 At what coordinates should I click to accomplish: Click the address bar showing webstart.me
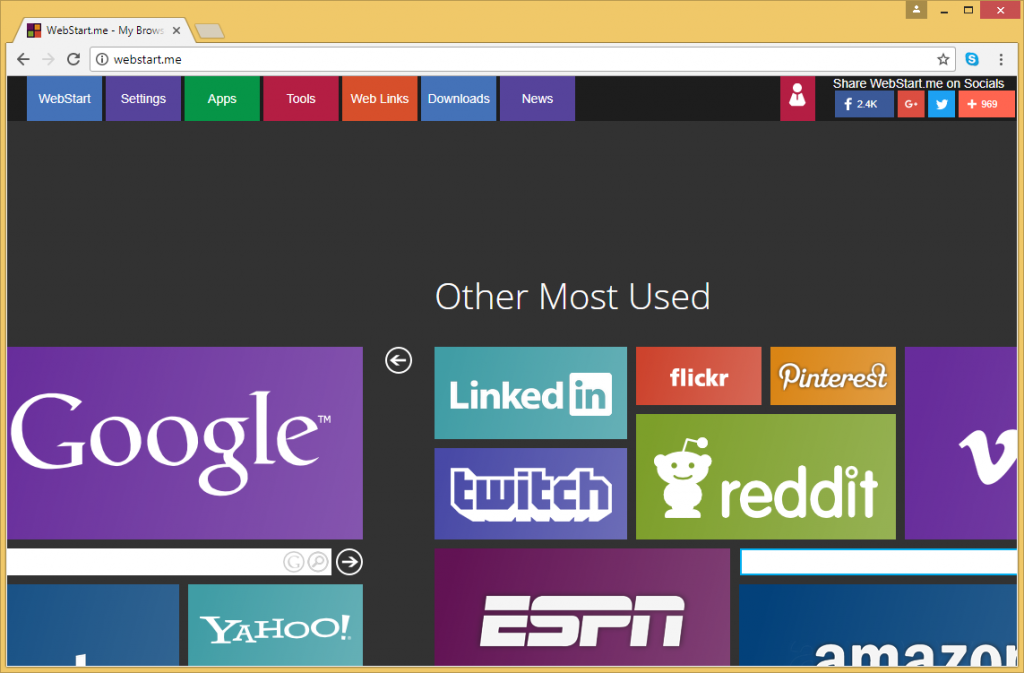pos(500,59)
